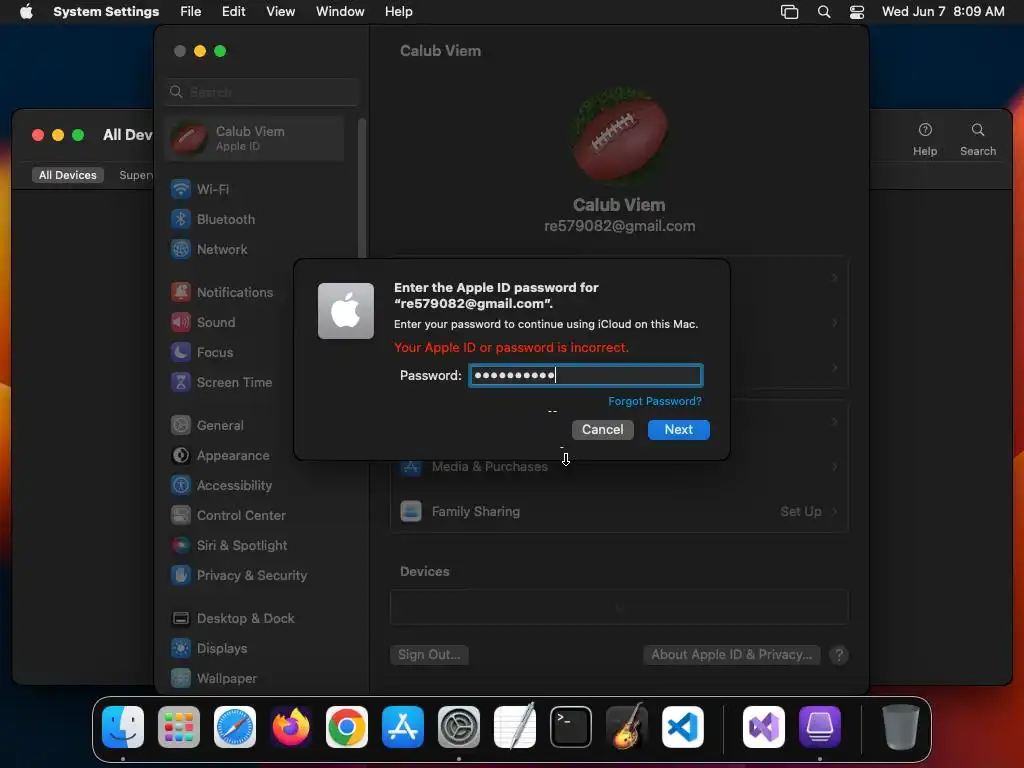Open Control Center in menu bar
Image resolution: width=1024 pixels, height=768 pixels.
(857, 12)
